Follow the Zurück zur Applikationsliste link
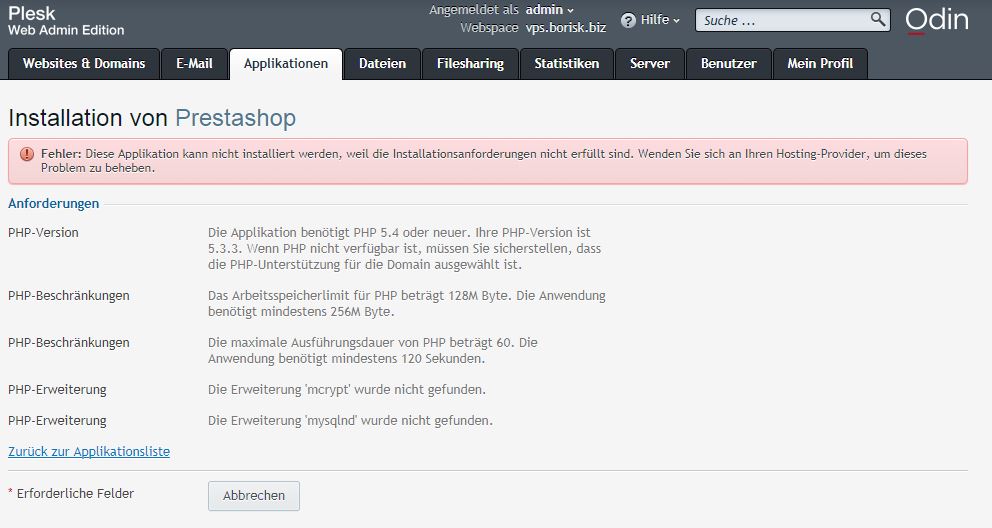The image size is (992, 528). (x=89, y=451)
